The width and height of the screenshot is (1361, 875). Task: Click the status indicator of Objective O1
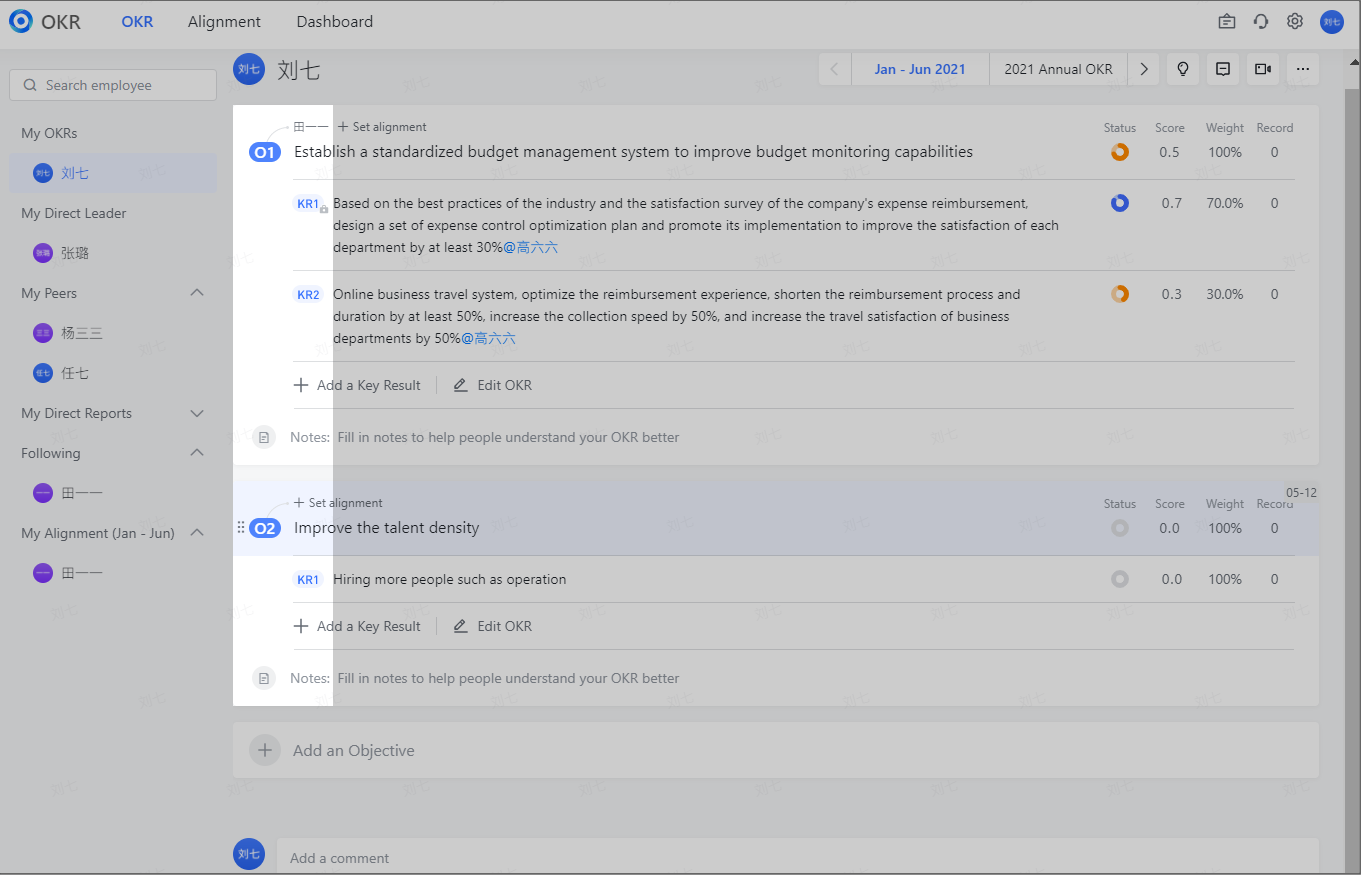[x=1119, y=152]
